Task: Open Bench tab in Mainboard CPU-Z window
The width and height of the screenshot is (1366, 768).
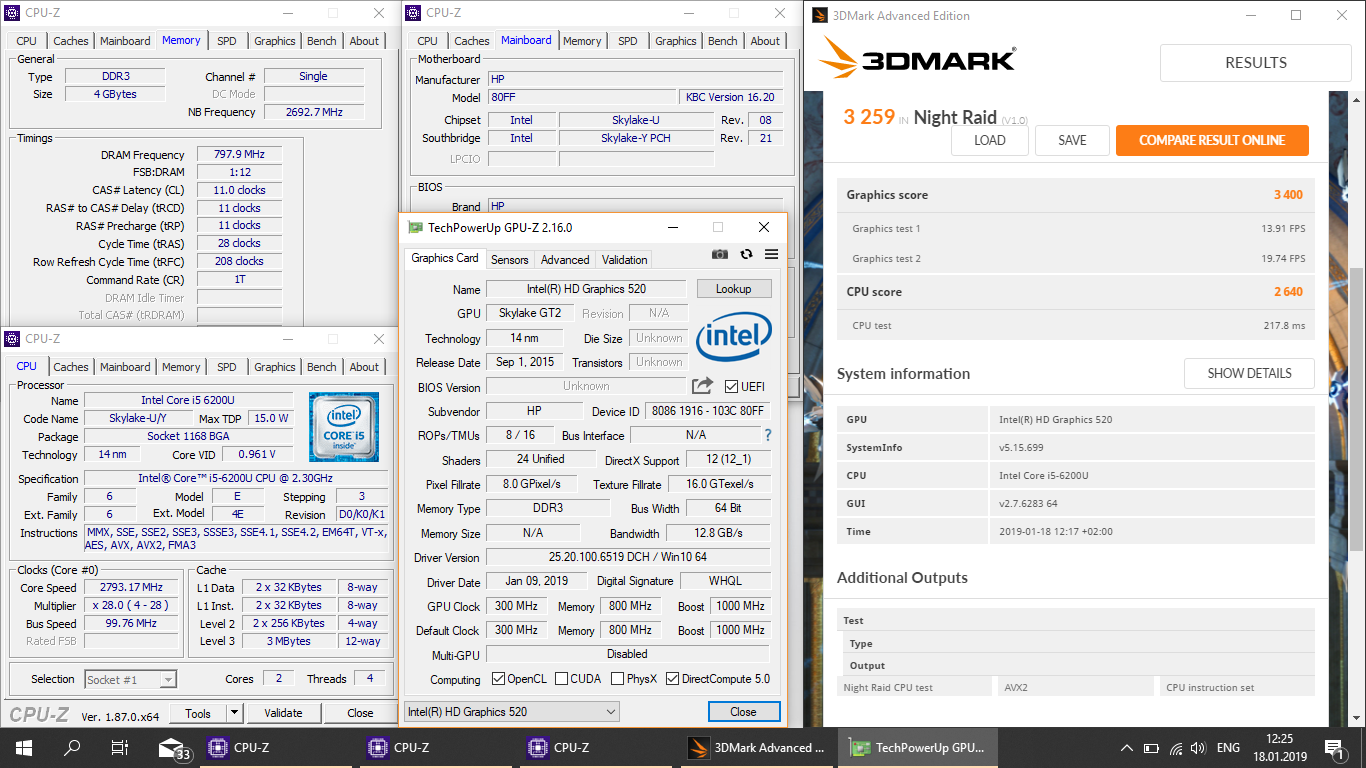Action: coord(722,41)
